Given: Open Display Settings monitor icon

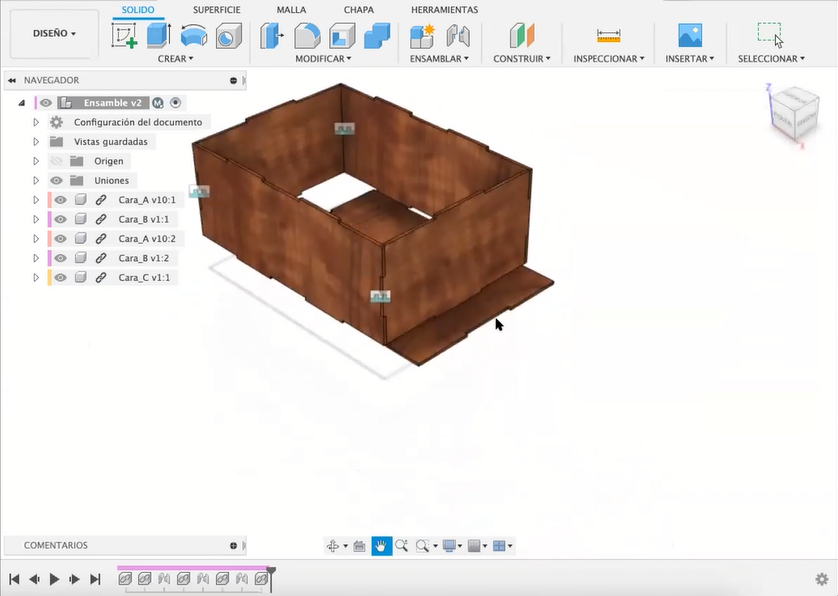Looking at the screenshot, I should [449, 546].
